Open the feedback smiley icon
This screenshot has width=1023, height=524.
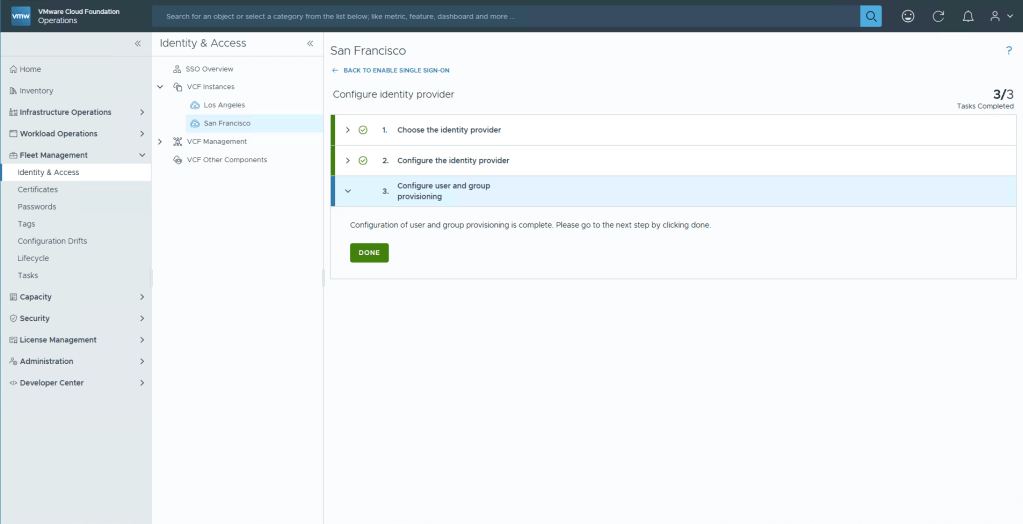[908, 16]
